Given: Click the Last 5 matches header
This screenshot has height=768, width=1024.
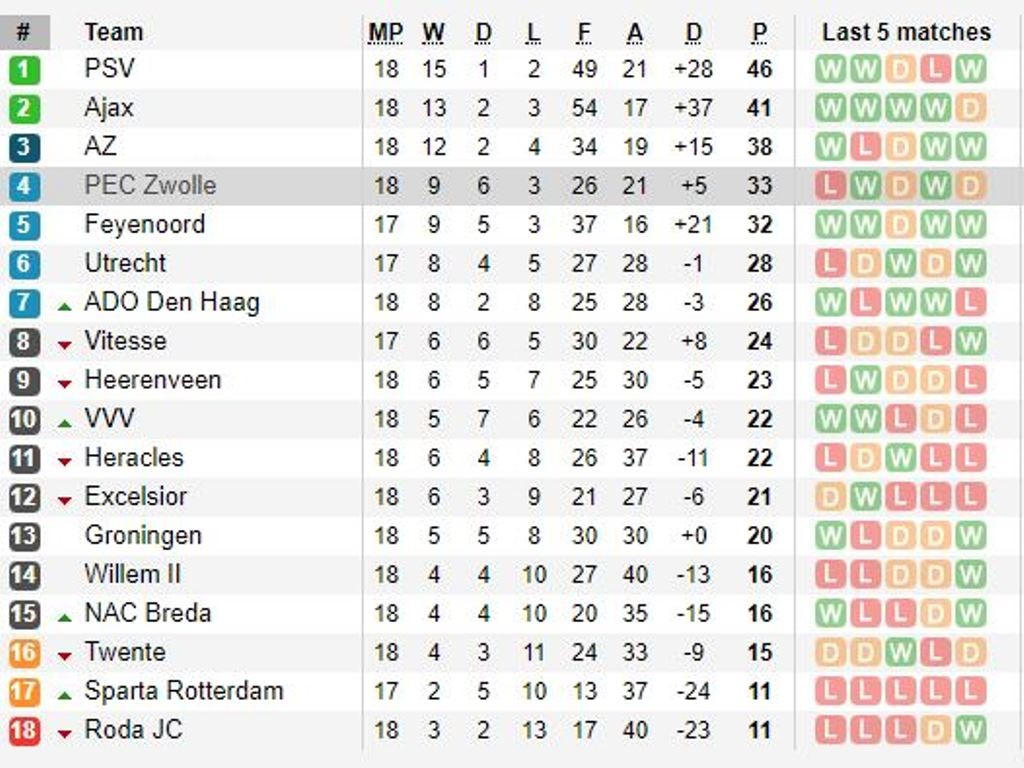Looking at the screenshot, I should click(x=906, y=32).
